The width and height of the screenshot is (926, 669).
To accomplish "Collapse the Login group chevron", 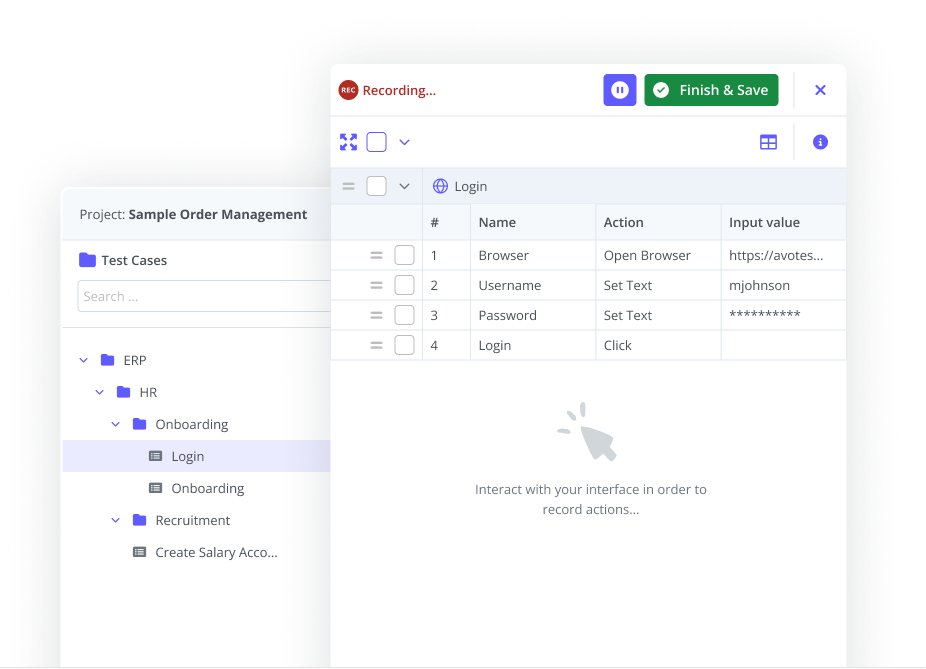I will coord(404,186).
